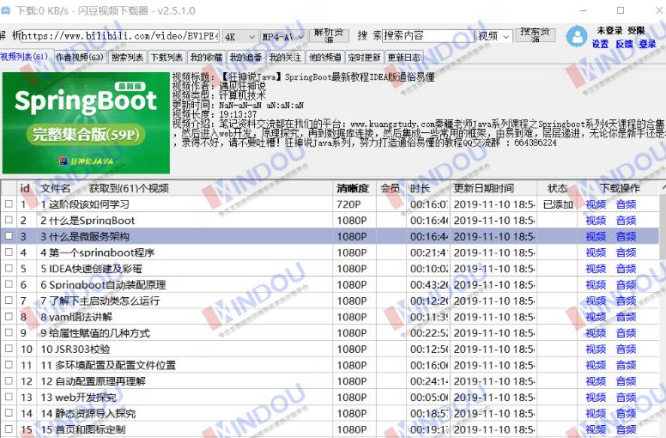Click the user avatar icon
666x438 pixels.
coord(577,36)
